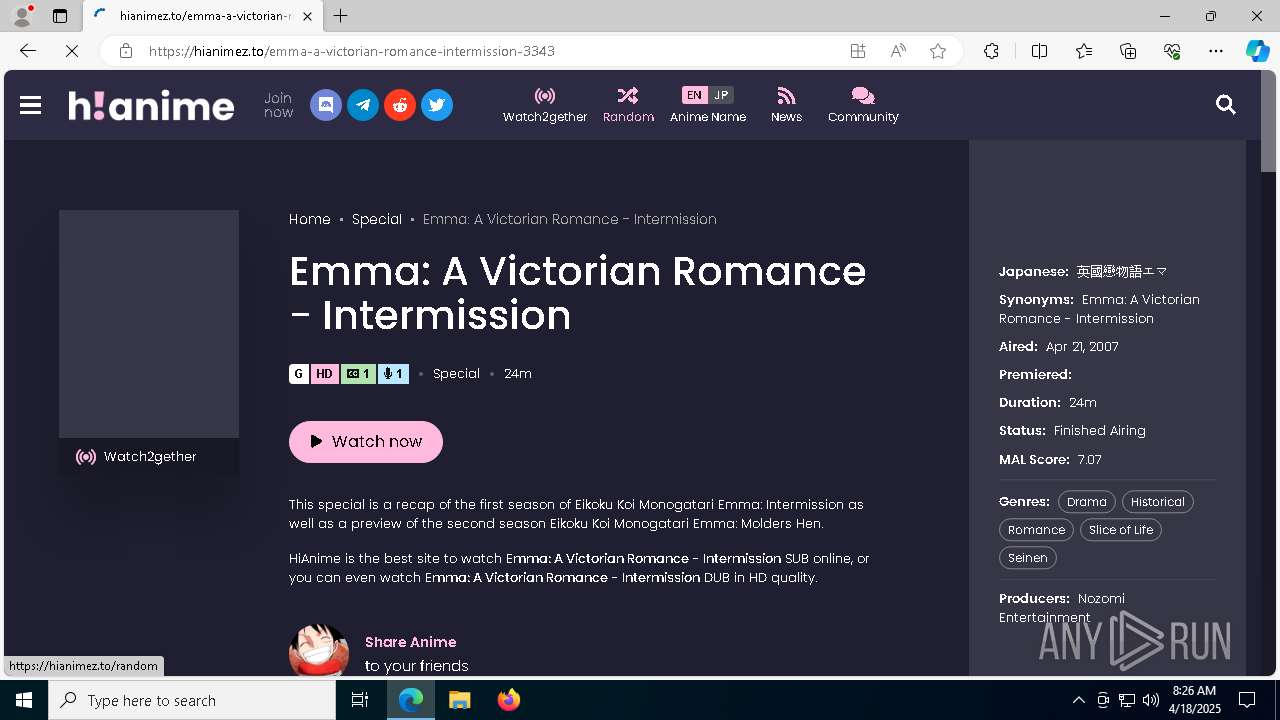Filter by the Drama genre

(x=1087, y=502)
